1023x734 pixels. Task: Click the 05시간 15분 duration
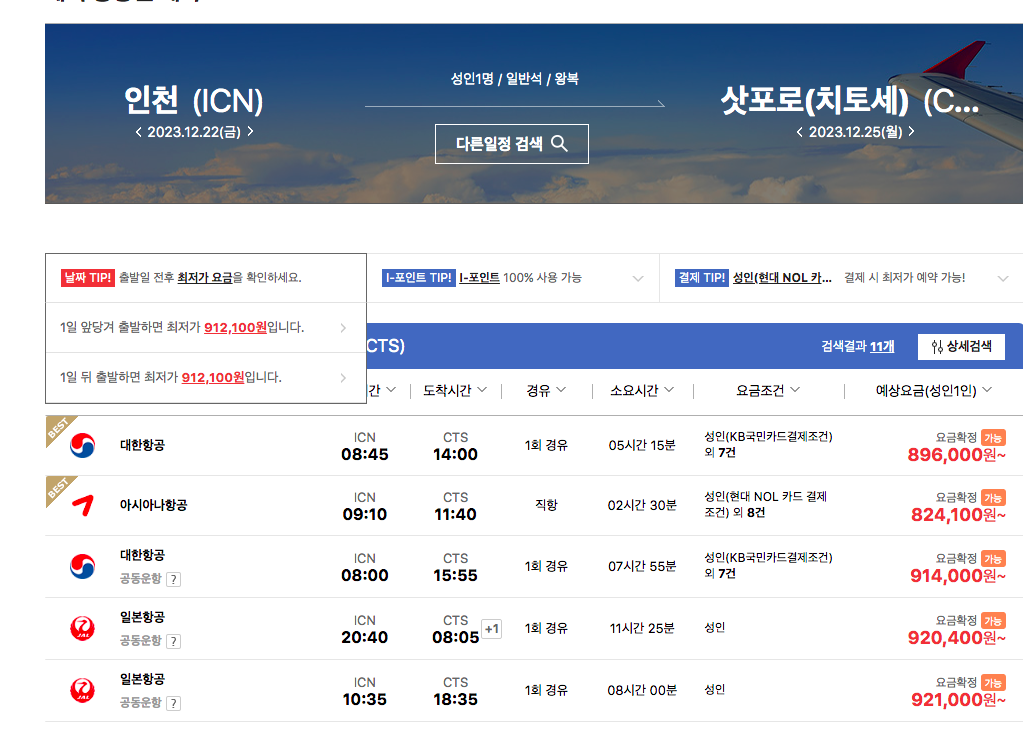642,445
